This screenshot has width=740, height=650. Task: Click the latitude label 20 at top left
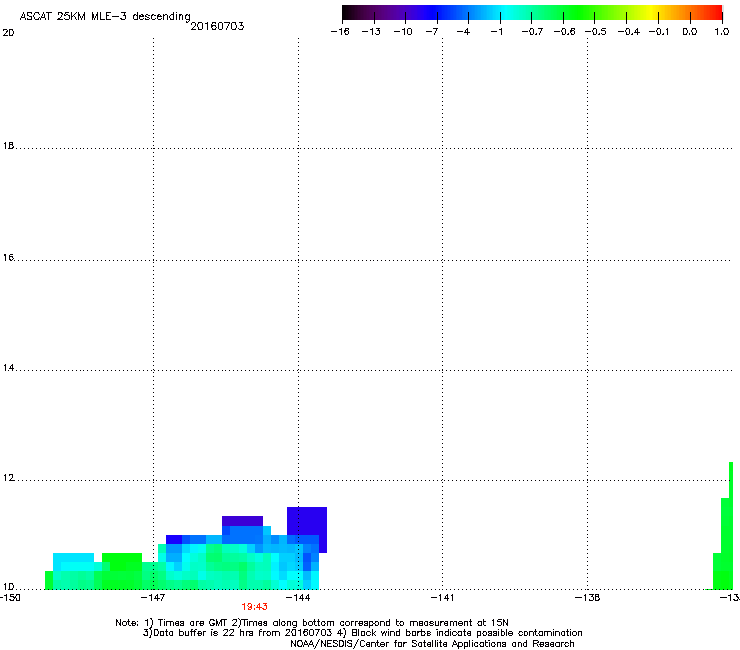point(8,33)
